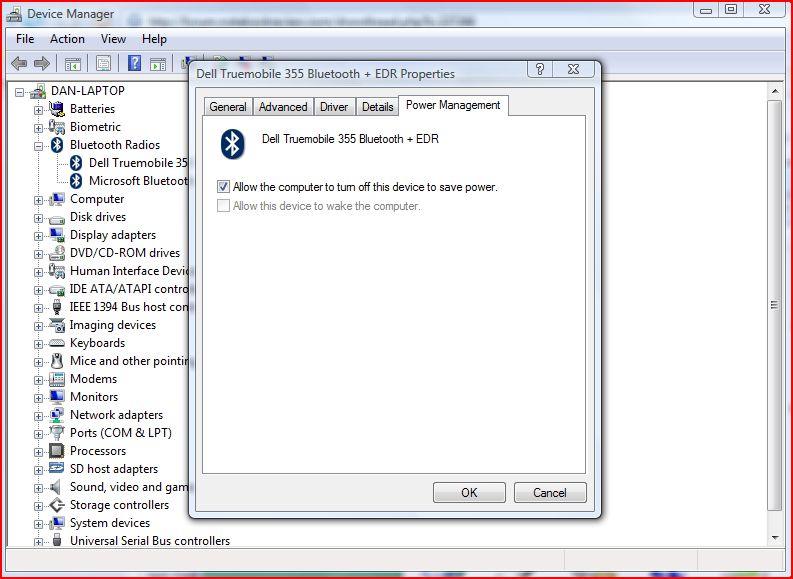The height and width of the screenshot is (579, 793).
Task: Collapse the Bluetooth Radios node
Action: (x=38, y=146)
